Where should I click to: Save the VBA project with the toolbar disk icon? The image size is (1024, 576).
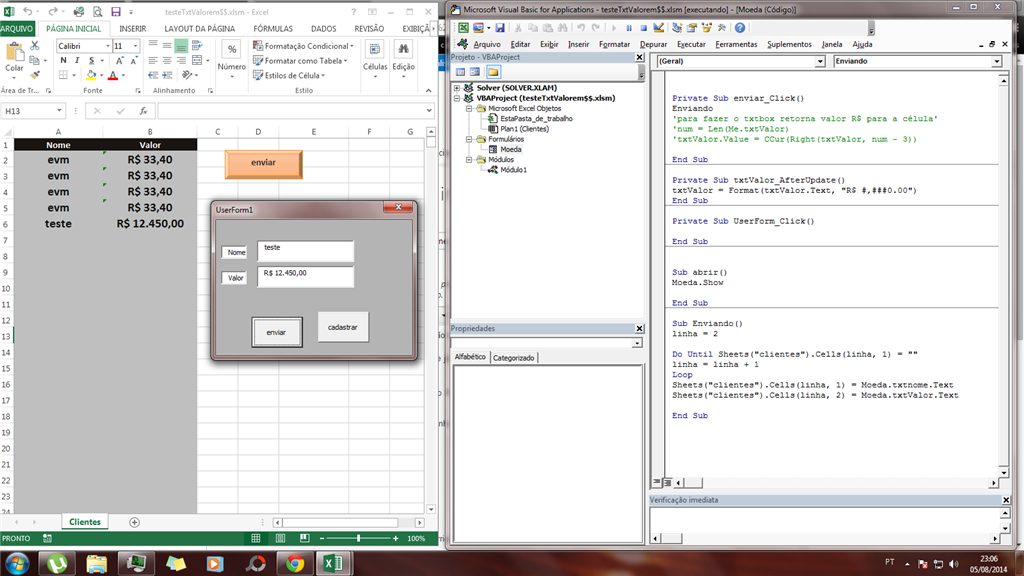pyautogui.click(x=500, y=27)
